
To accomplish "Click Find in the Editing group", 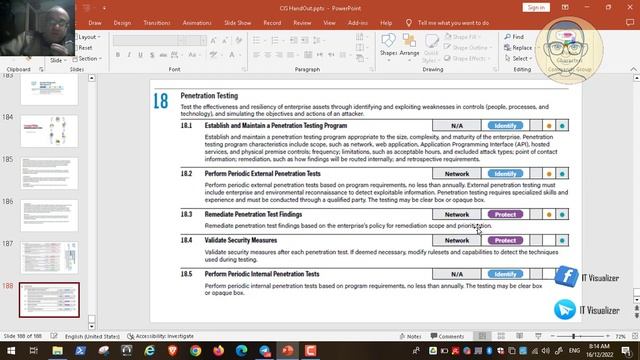I will point(514,37).
